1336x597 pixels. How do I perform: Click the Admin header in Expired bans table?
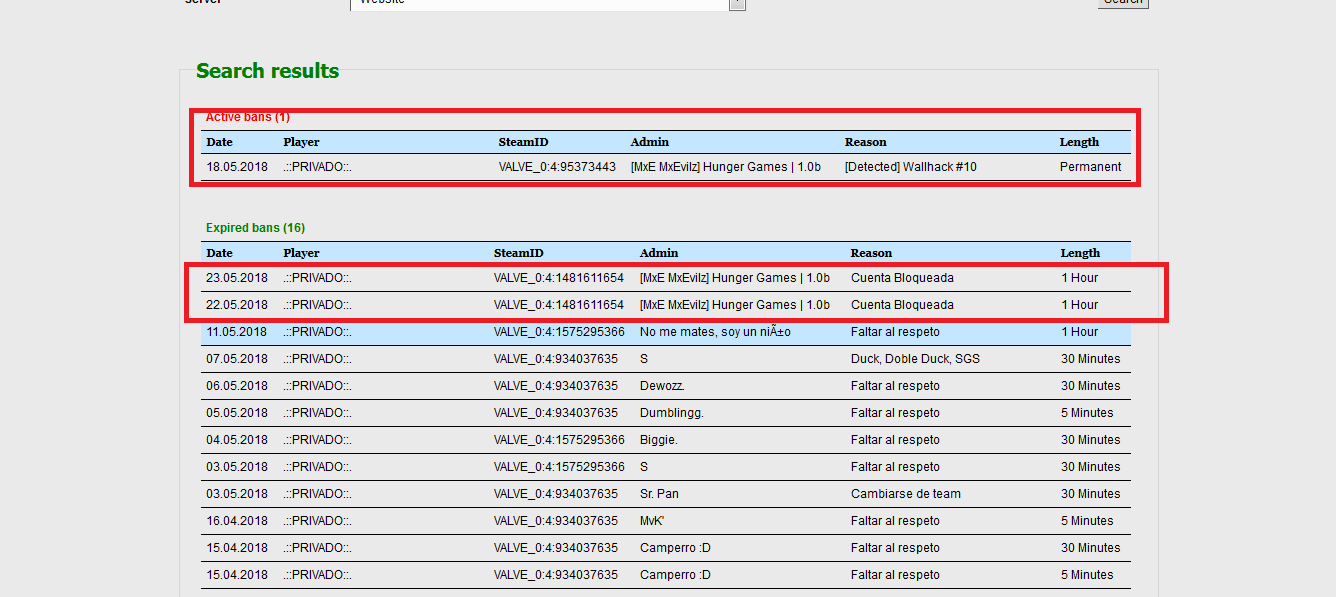tap(659, 253)
